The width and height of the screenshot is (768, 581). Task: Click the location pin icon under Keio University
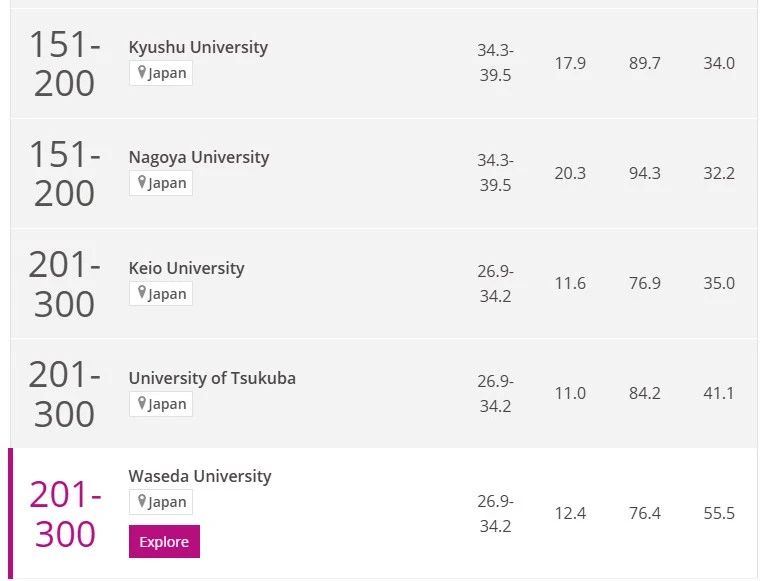point(142,293)
